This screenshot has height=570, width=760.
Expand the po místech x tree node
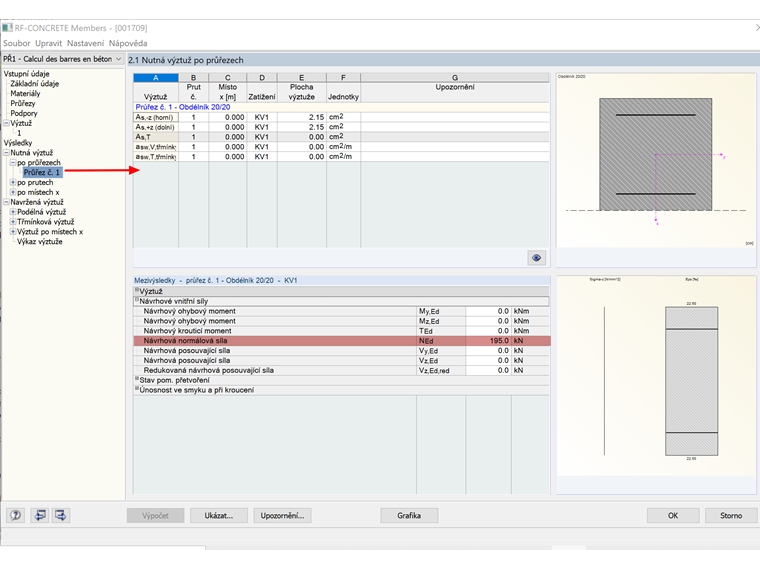[x=13, y=192]
